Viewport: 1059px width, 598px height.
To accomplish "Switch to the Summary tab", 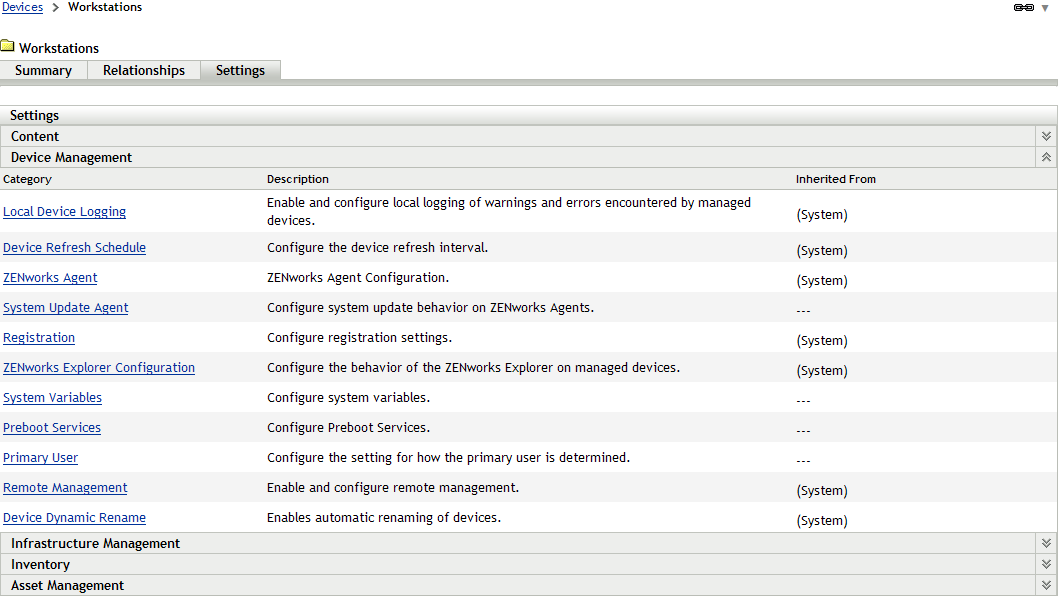I will click(x=43, y=70).
